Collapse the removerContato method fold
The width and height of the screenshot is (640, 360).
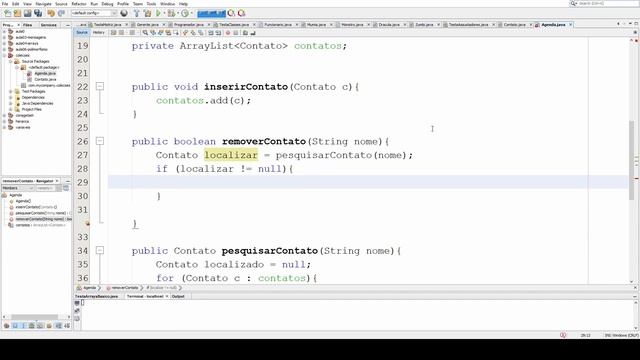click(100, 141)
